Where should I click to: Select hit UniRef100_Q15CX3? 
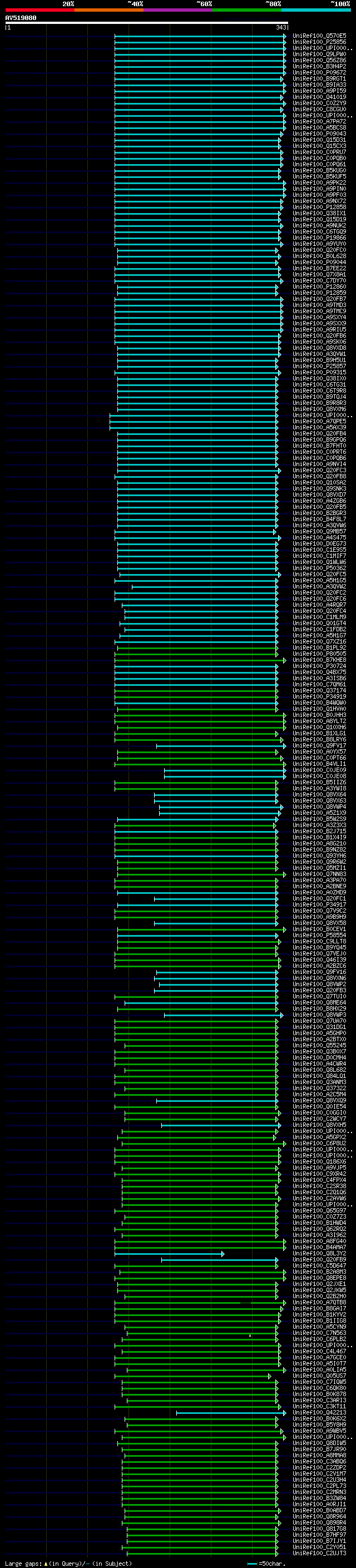319,146
